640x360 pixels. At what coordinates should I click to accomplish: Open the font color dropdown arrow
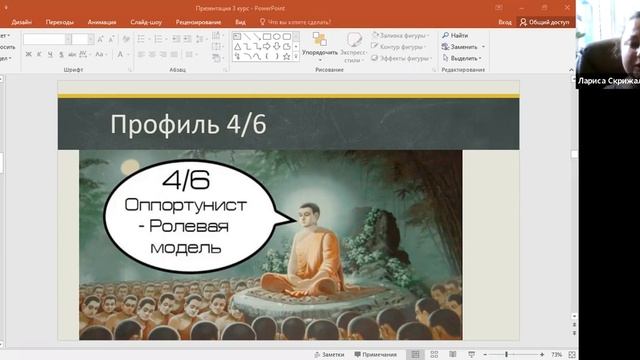(x=128, y=54)
